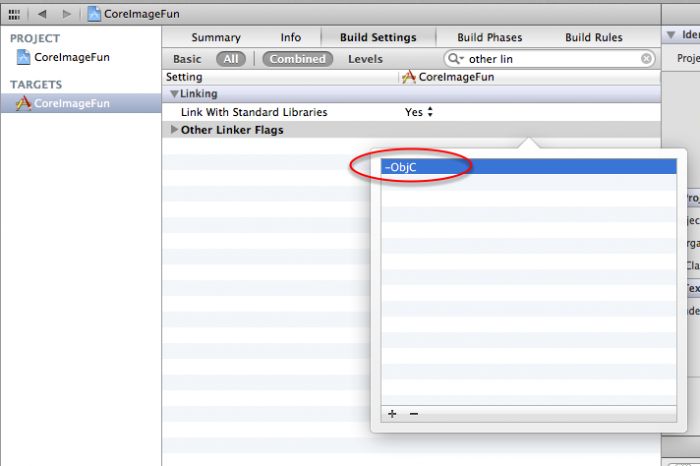Collapse the Linking section

coord(175,94)
